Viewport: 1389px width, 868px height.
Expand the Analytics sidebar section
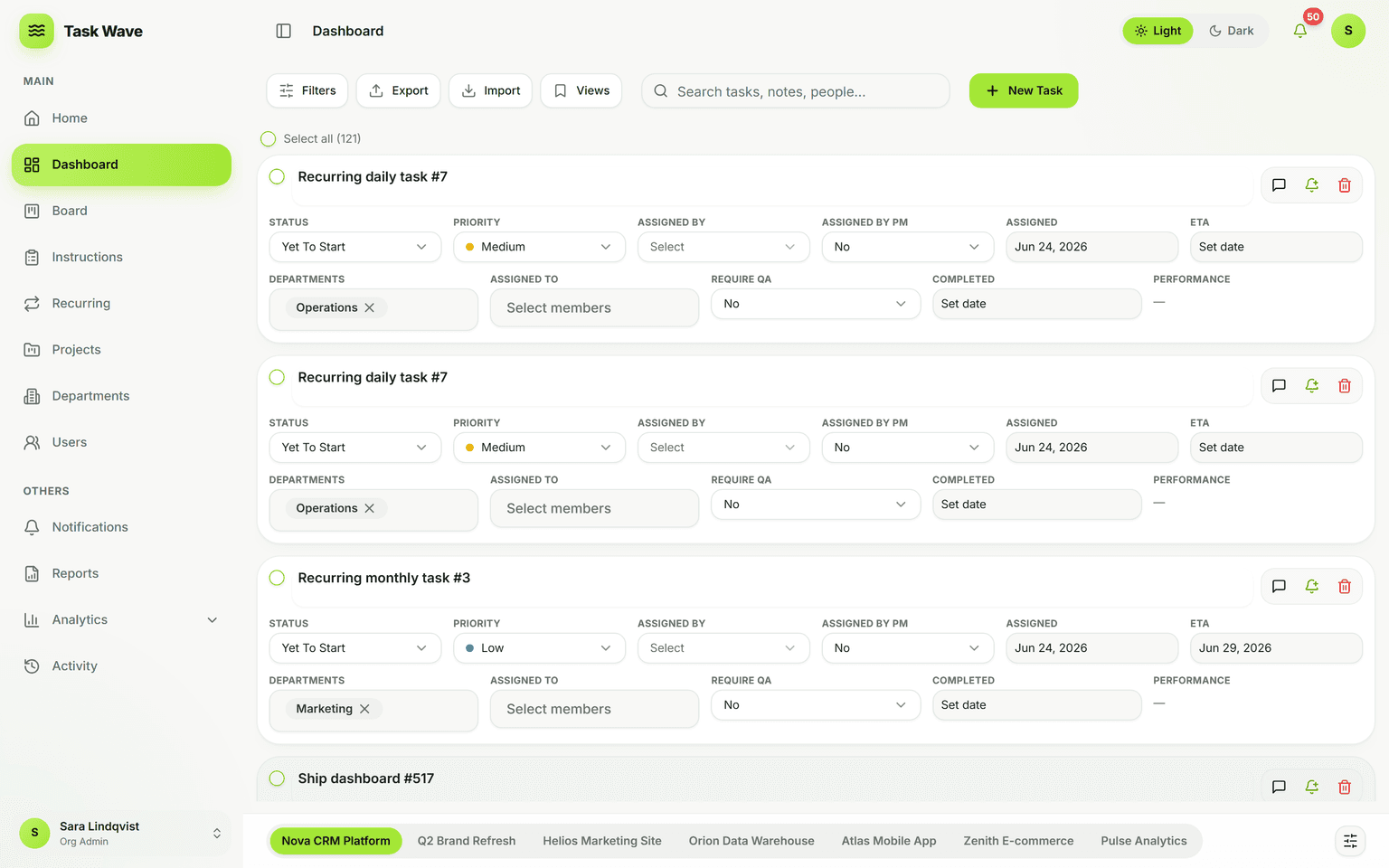tap(121, 619)
